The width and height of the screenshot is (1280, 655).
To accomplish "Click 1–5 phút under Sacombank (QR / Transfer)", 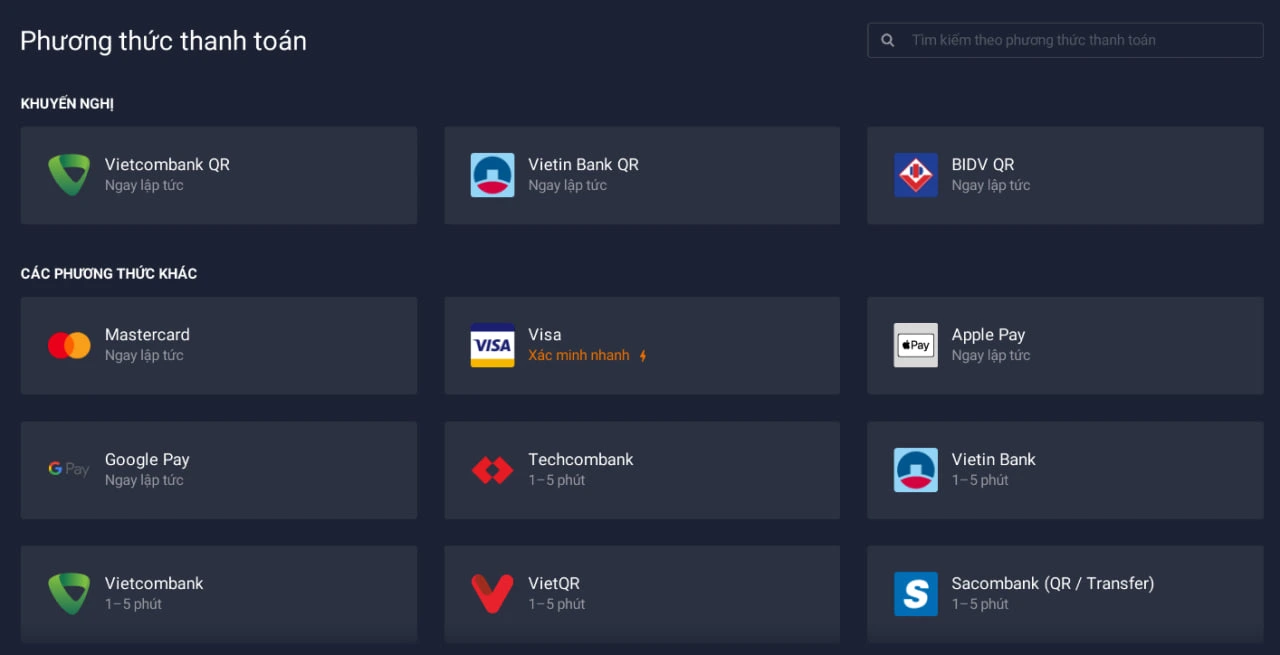I will (x=980, y=604).
